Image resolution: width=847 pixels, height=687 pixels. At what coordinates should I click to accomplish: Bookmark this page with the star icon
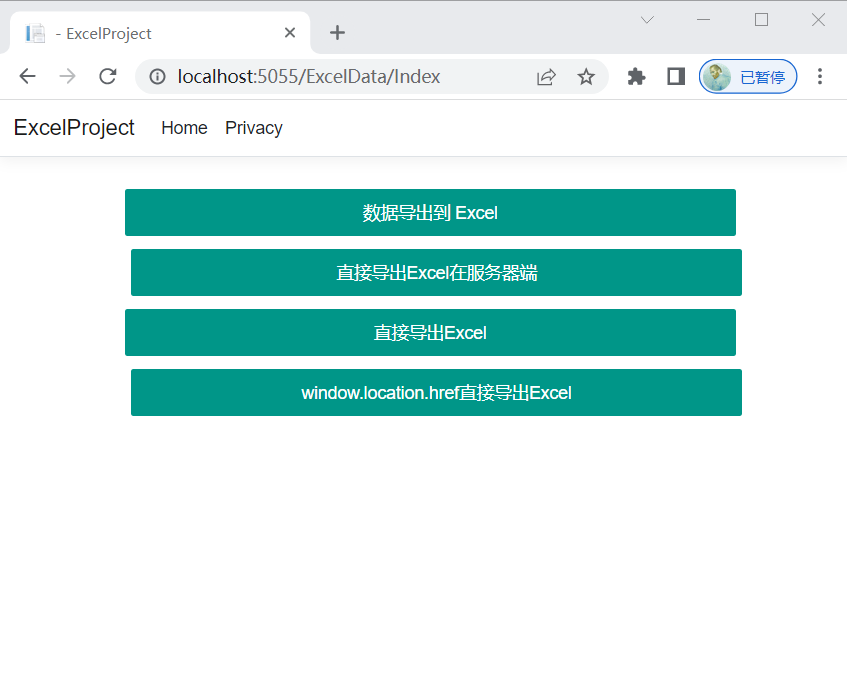click(586, 77)
